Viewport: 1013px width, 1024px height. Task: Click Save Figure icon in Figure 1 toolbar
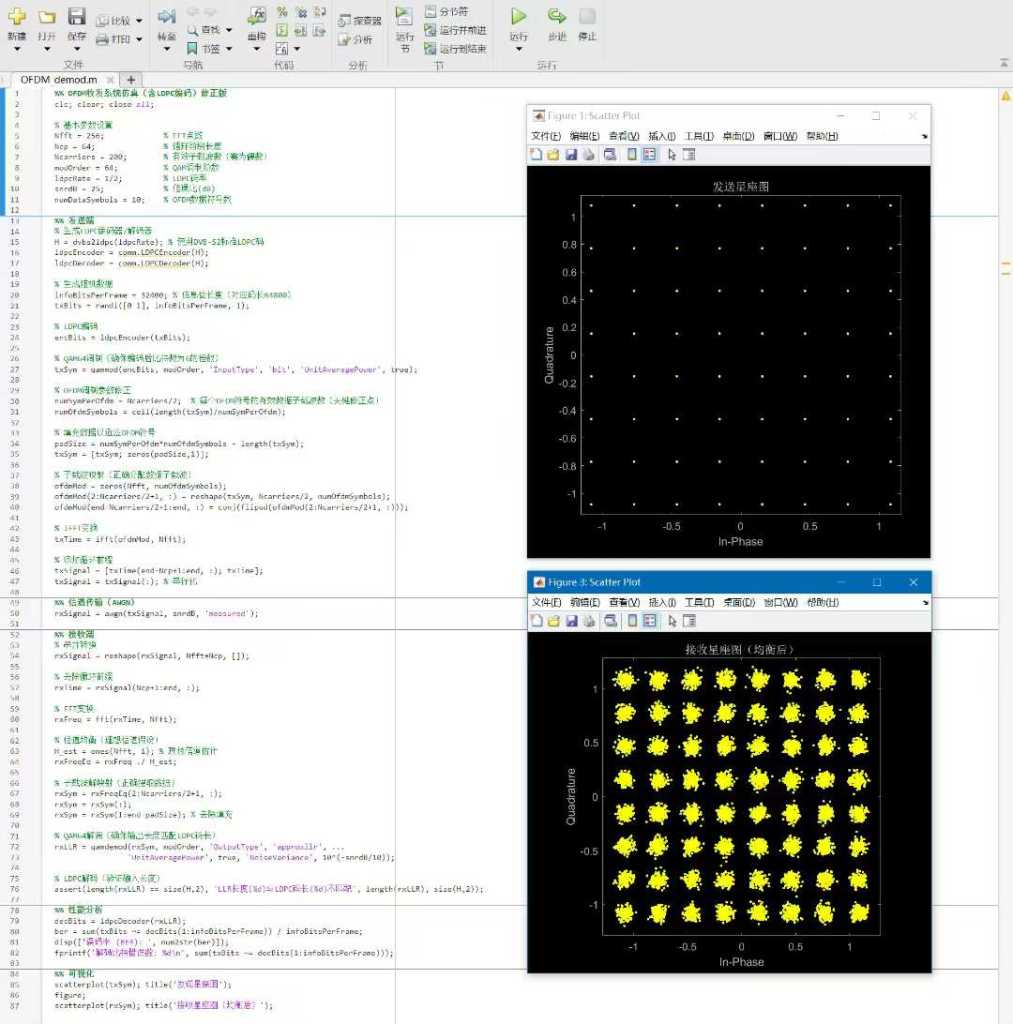571,155
